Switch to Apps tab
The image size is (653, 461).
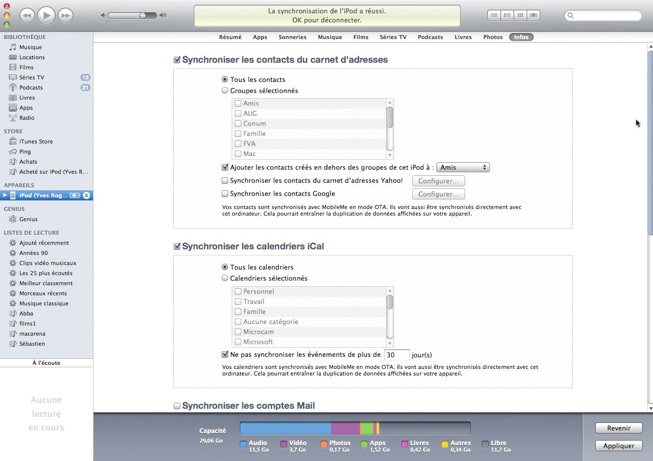coord(260,37)
